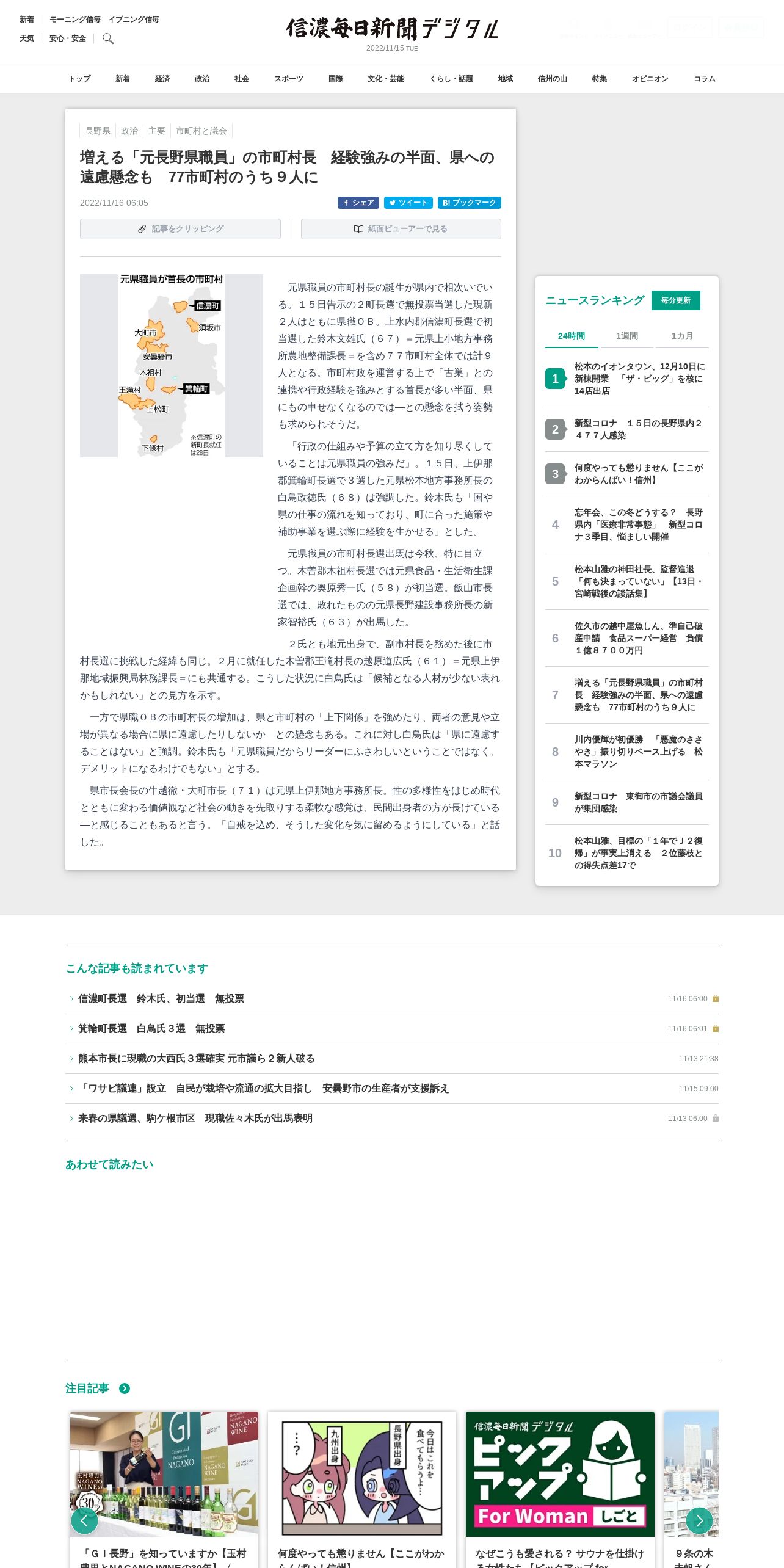784x1568 pixels.
Task: Click the 市町村と議会 article tag
Action: point(201,131)
